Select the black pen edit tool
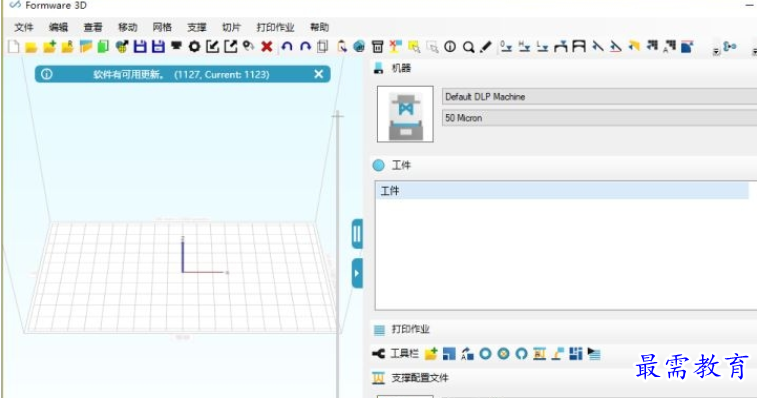This screenshot has height=398, width=757. pyautogui.click(x=486, y=47)
